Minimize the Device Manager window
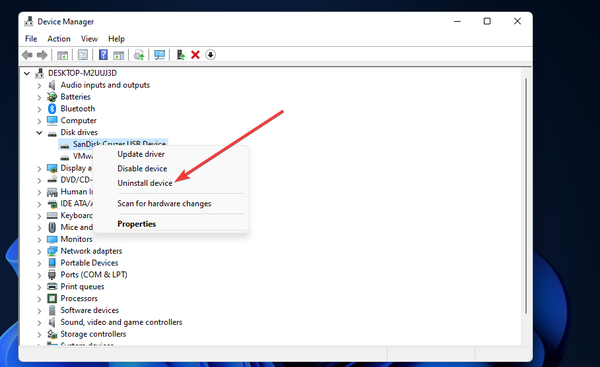Viewport: 600px width, 367px height. [x=457, y=21]
